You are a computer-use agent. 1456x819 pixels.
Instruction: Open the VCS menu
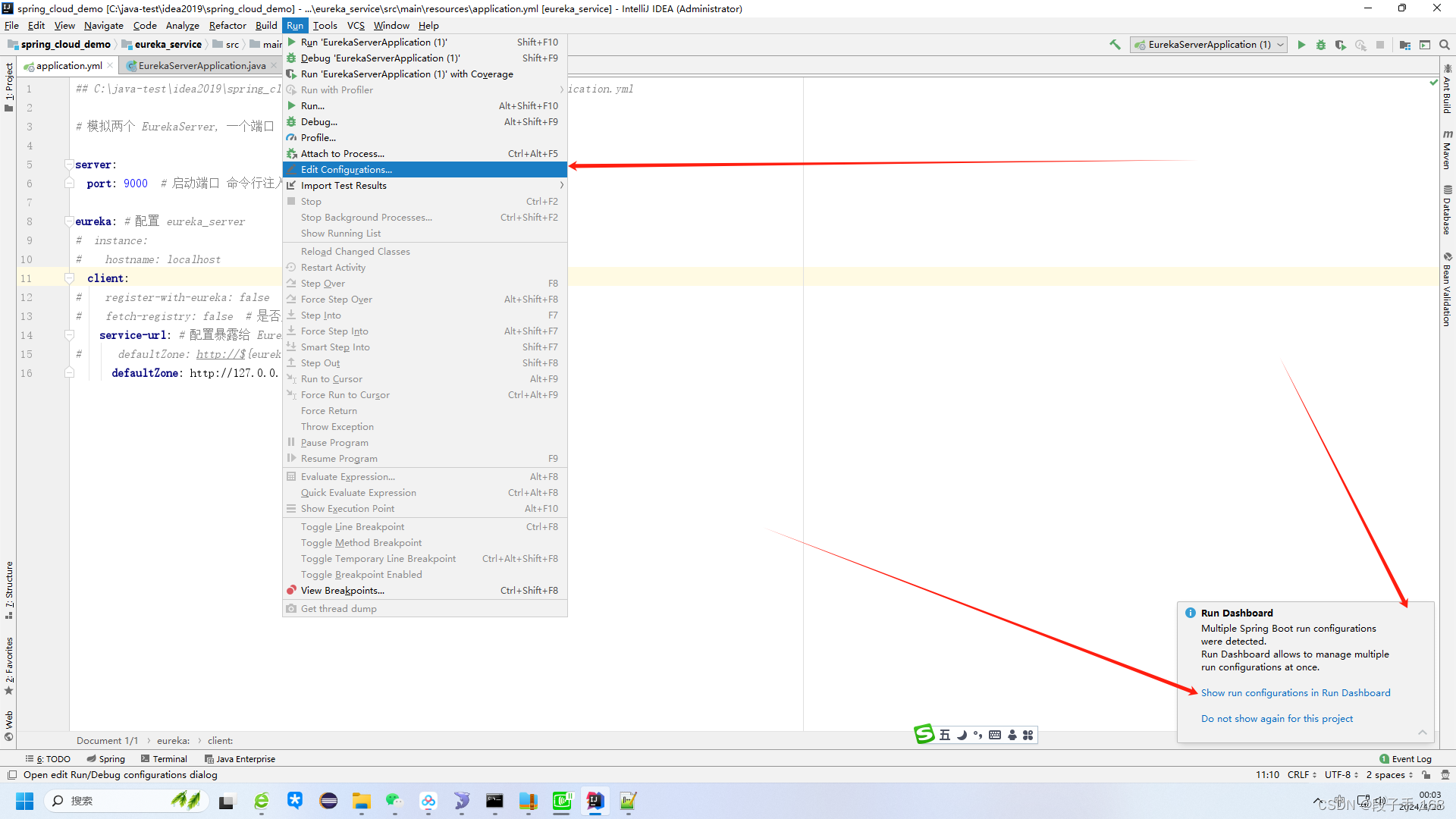click(x=356, y=25)
